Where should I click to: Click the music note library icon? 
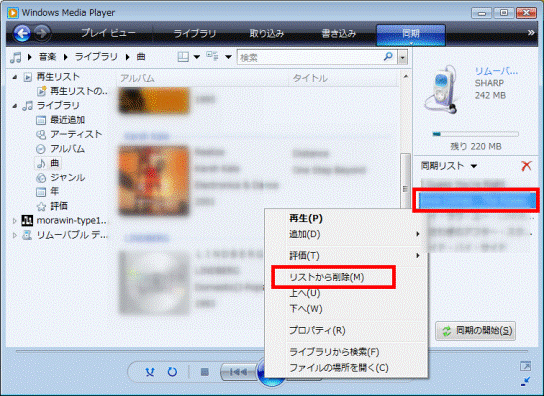[x=16, y=57]
